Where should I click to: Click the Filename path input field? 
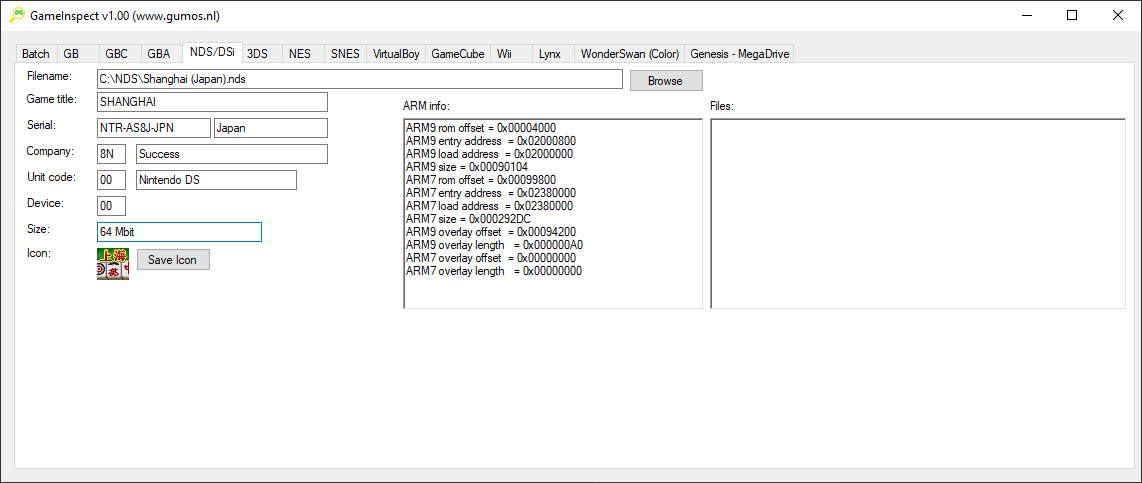360,80
